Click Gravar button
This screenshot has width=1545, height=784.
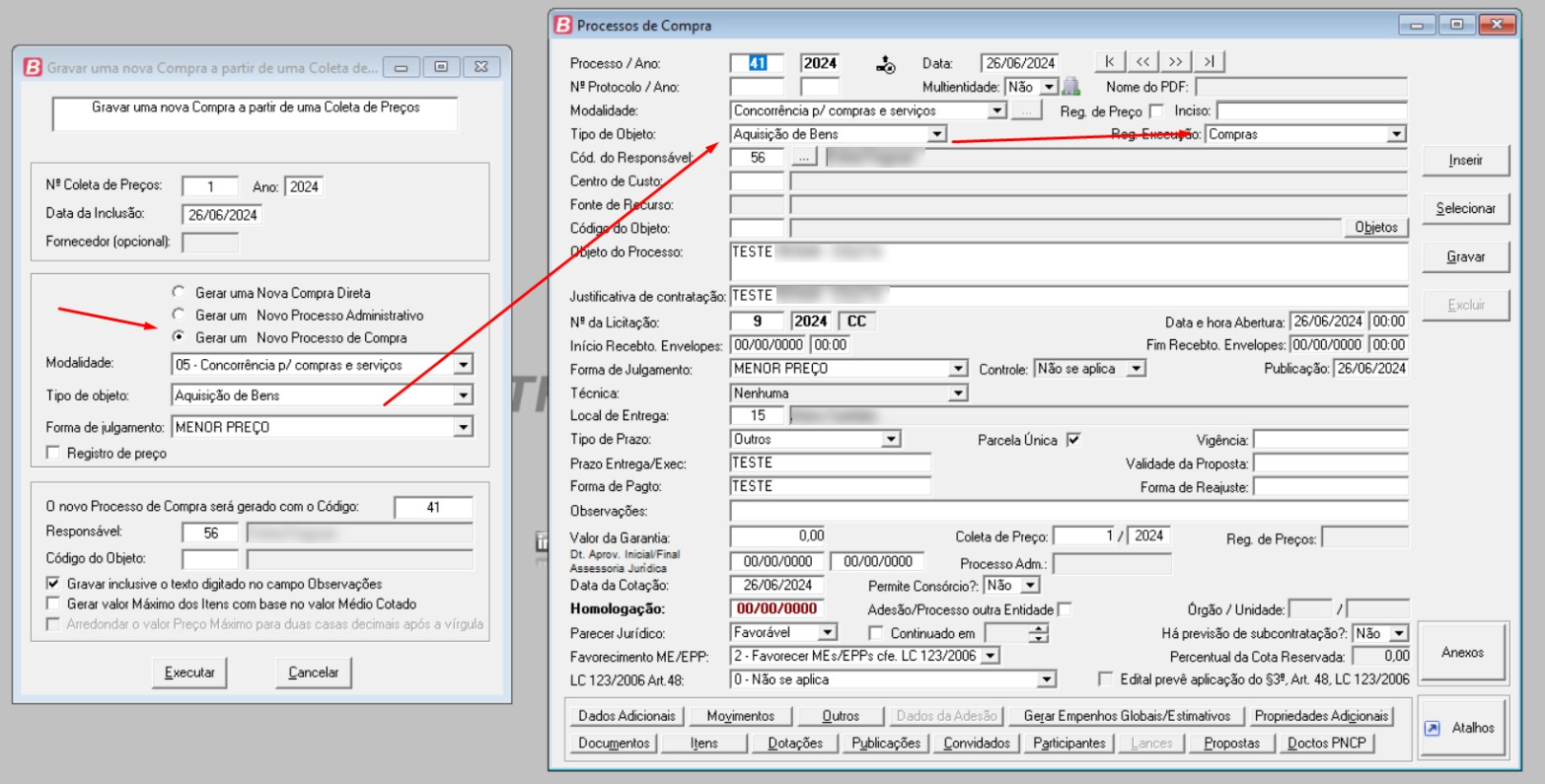[1465, 256]
